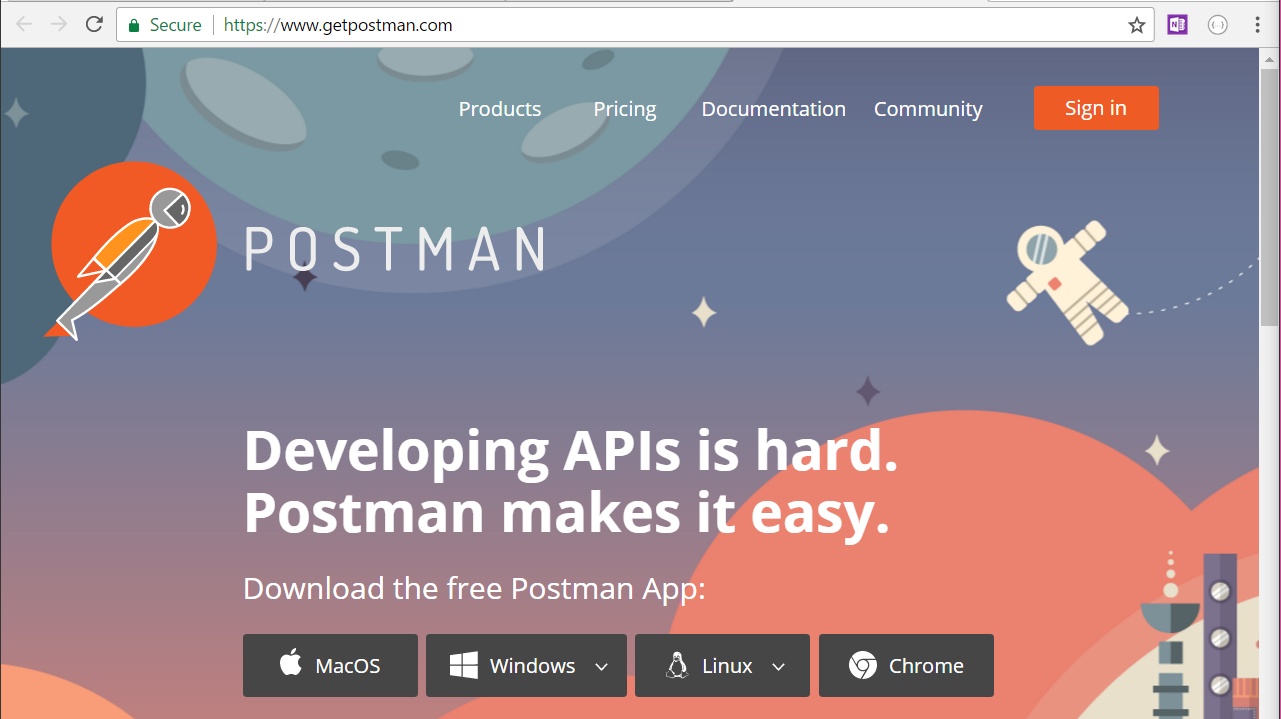Click the browser forward arrow
This screenshot has width=1281, height=719.
click(x=59, y=25)
